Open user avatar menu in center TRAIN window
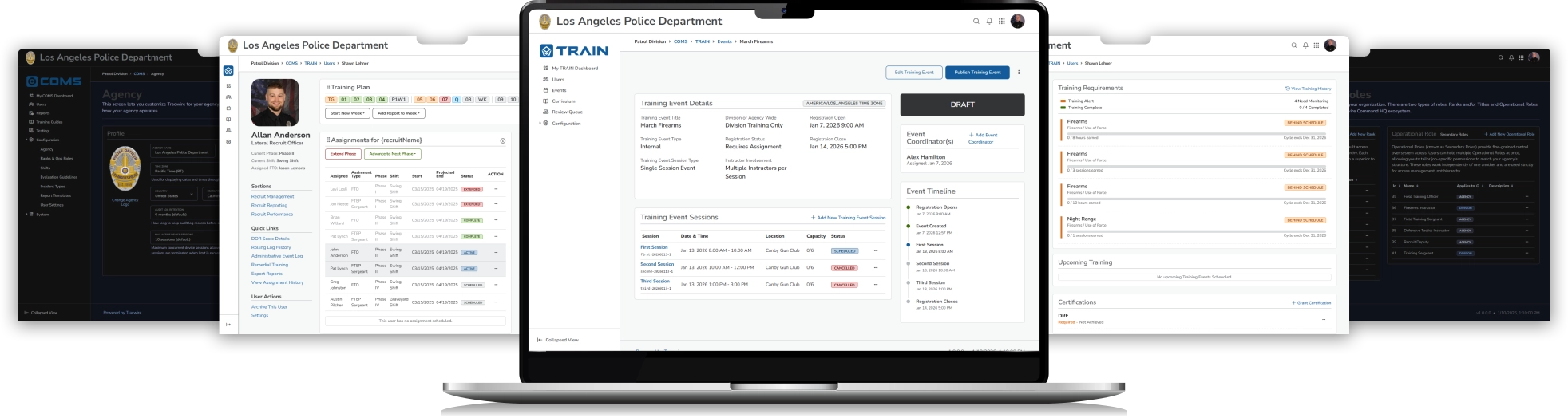 tap(1018, 22)
